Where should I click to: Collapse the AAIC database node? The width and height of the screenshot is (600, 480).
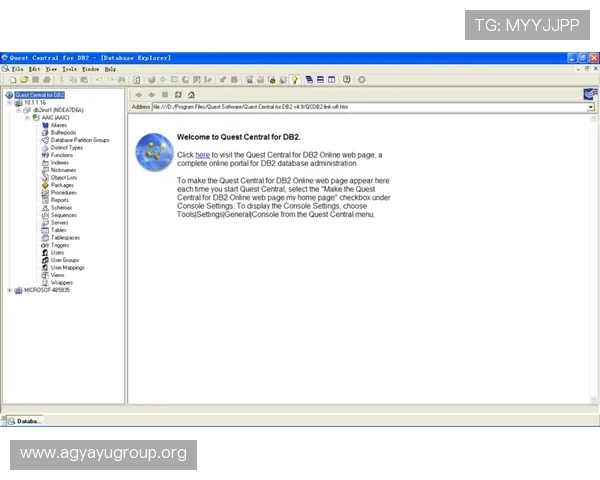(x=27, y=117)
